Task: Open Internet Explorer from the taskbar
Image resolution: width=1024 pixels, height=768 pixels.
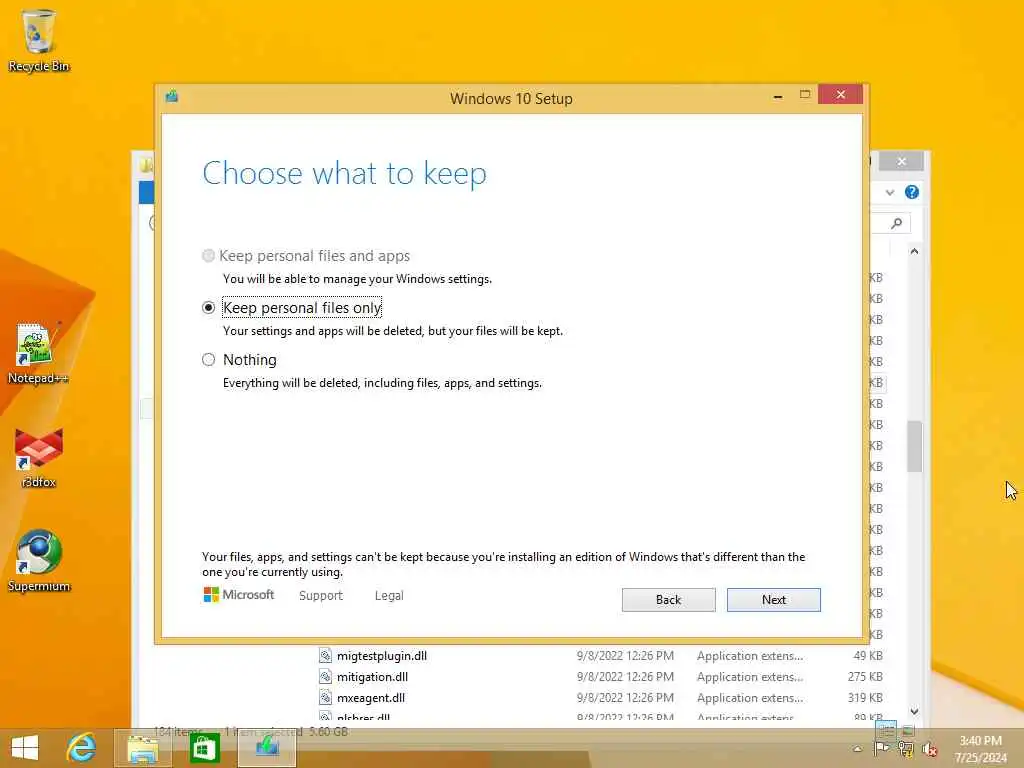Action: (x=82, y=748)
